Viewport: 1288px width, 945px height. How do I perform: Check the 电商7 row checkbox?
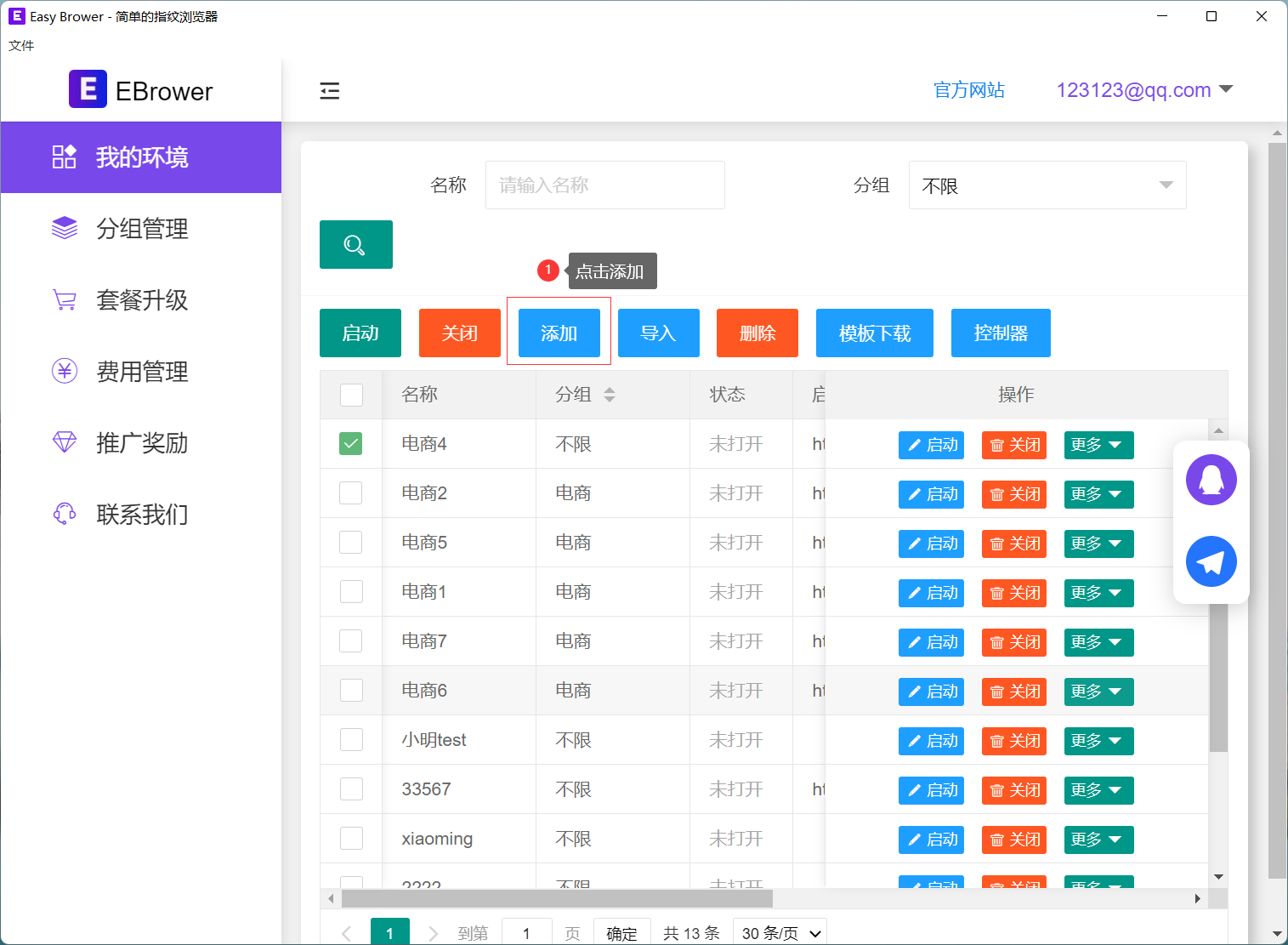pos(351,641)
